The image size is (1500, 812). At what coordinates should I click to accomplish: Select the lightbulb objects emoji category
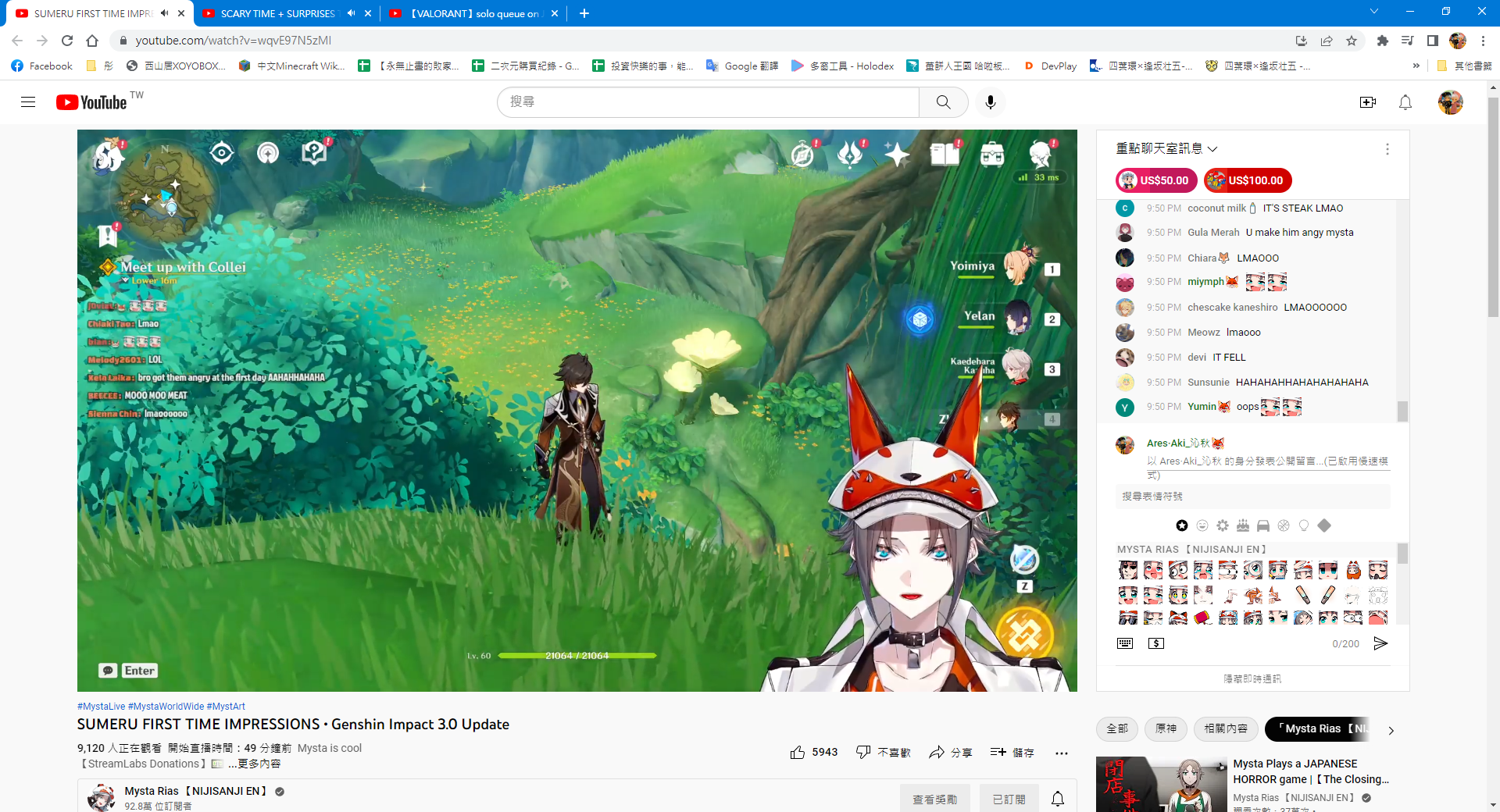click(1304, 525)
